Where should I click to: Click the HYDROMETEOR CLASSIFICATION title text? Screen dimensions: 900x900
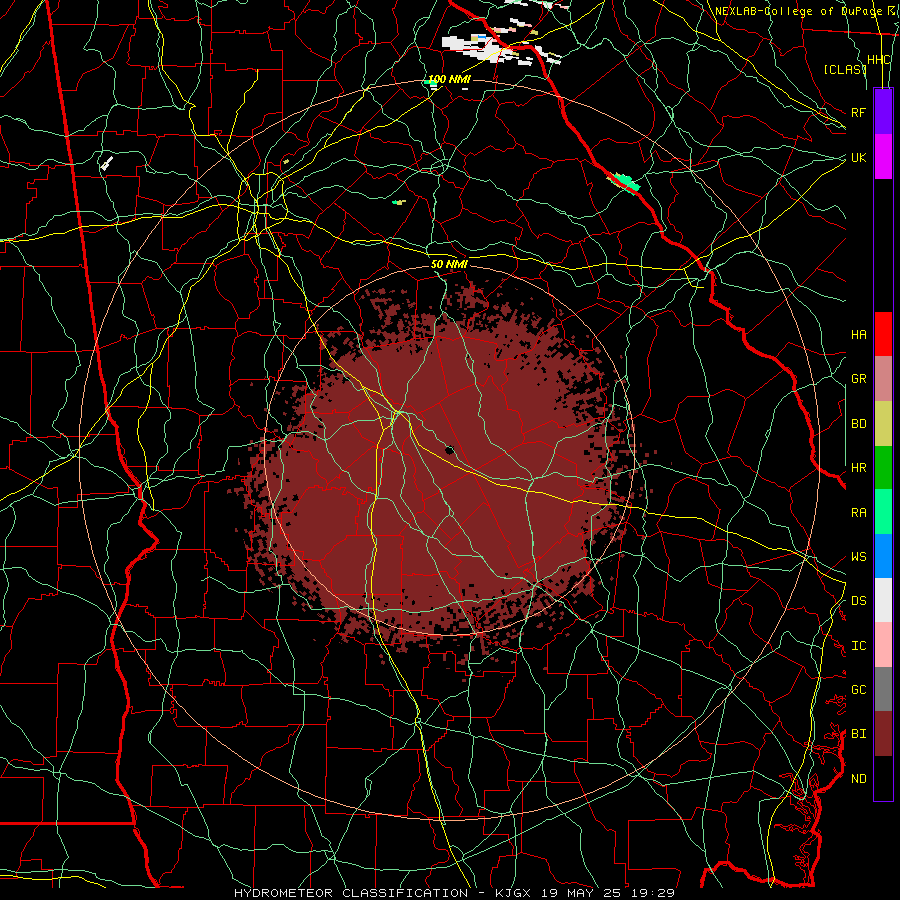(x=351, y=893)
